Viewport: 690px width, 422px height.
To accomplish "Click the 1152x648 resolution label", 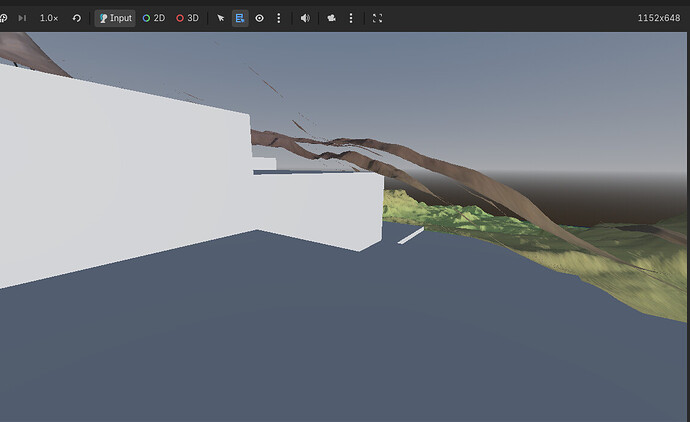I will pos(659,18).
